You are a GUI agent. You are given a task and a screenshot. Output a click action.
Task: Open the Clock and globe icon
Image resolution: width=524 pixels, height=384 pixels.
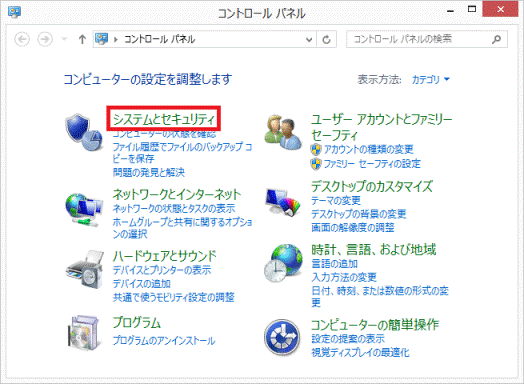(283, 263)
